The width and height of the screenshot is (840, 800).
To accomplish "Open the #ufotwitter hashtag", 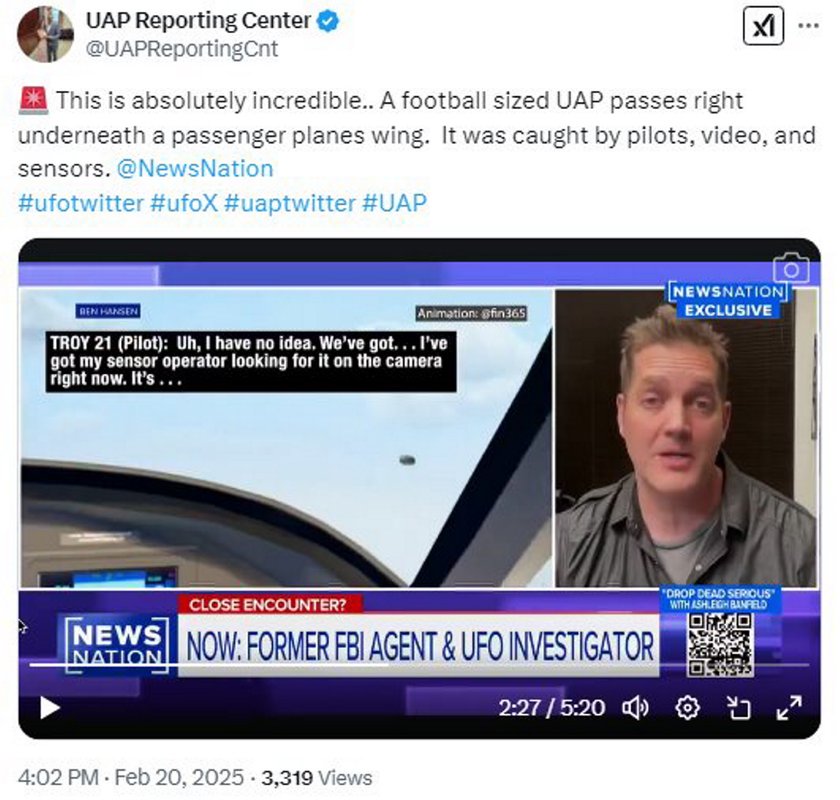I will [81, 203].
